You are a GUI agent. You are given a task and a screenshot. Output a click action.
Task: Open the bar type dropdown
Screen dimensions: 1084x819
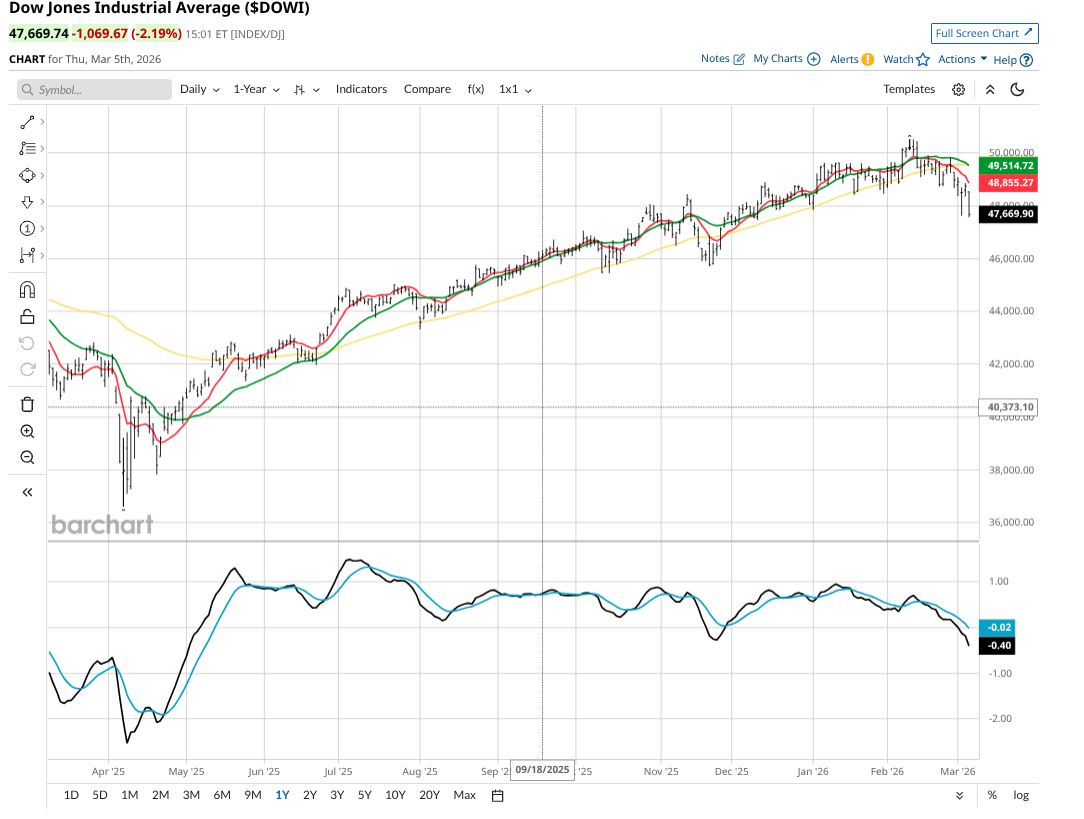pos(306,90)
